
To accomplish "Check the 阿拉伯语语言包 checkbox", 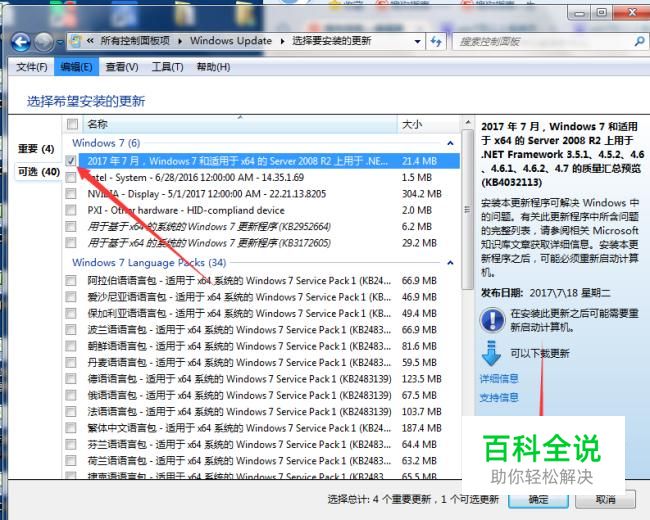I will pos(71,281).
